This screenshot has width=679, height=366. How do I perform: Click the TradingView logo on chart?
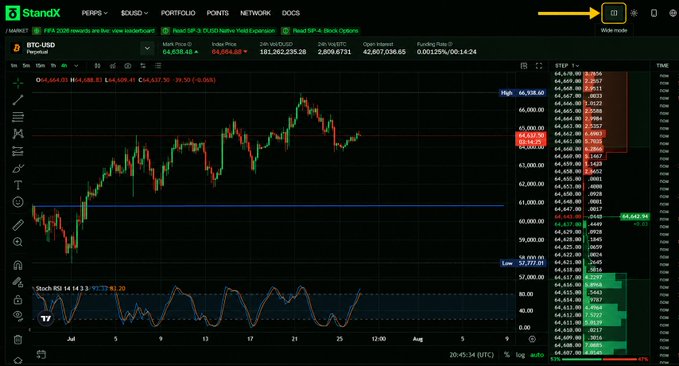point(45,318)
